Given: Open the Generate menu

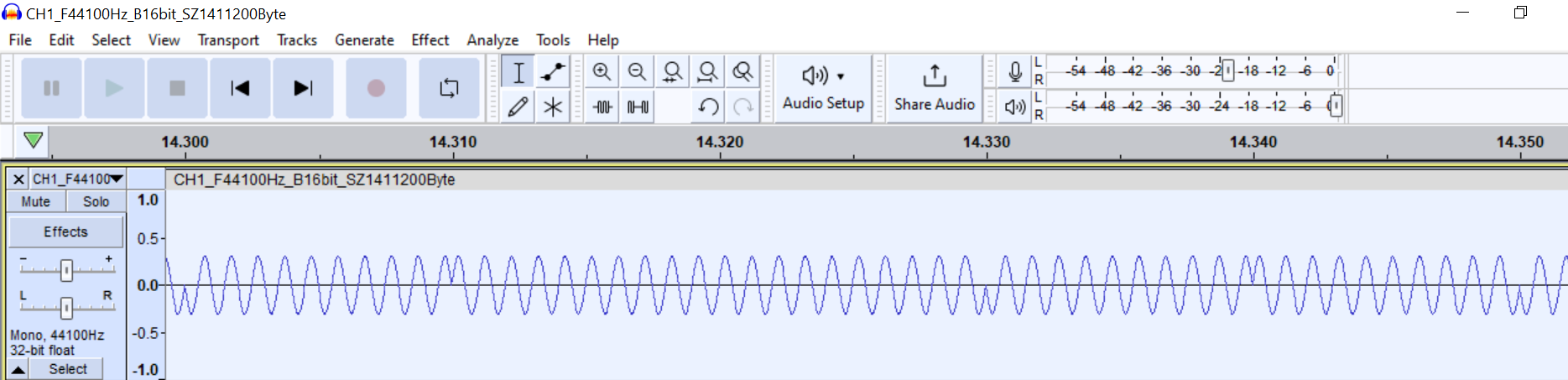Looking at the screenshot, I should point(364,40).
